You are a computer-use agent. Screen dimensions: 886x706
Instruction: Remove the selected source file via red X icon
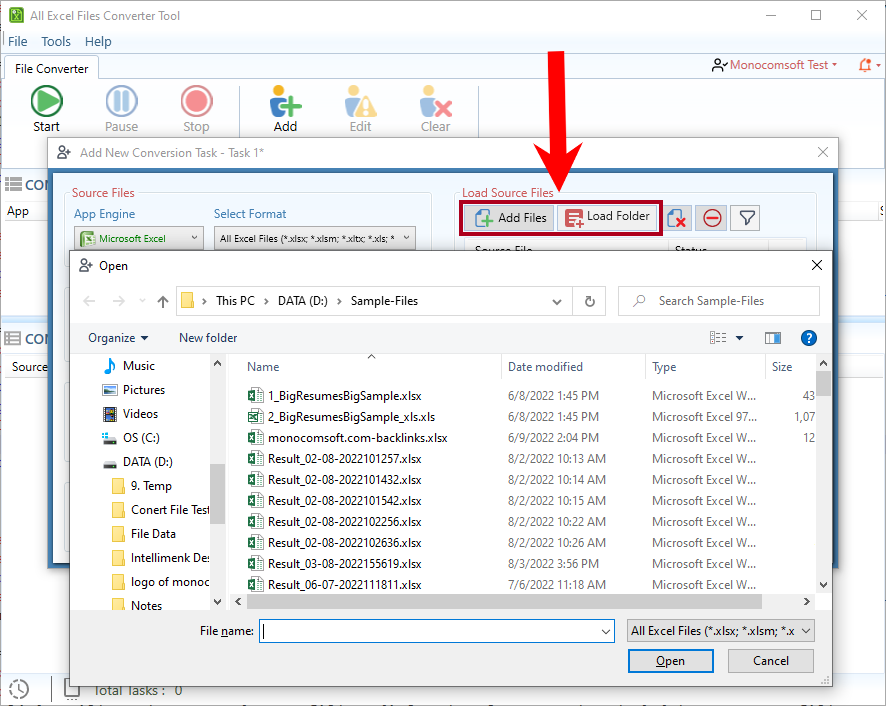[678, 217]
